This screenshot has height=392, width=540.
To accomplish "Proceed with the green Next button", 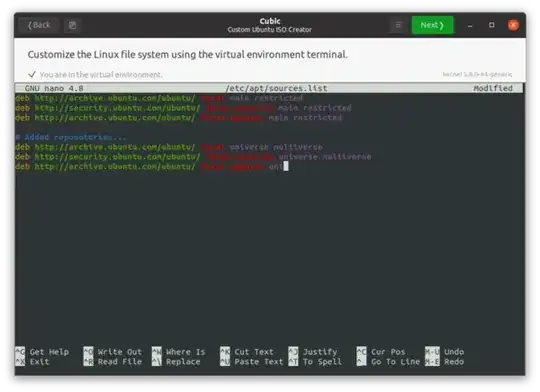I will (x=432, y=25).
